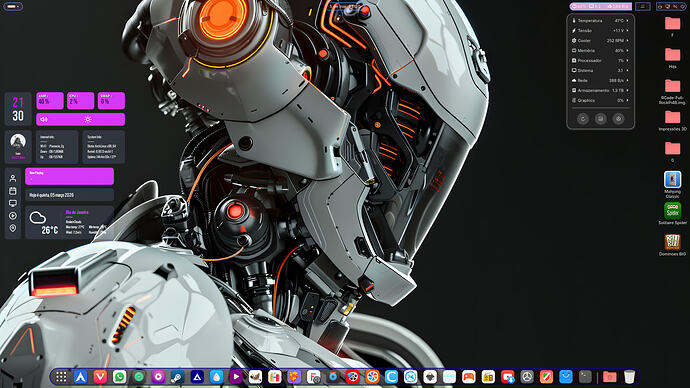Viewport: 690px width, 388px height.
Task: Open WhatsApp from the dock
Action: pos(119,377)
